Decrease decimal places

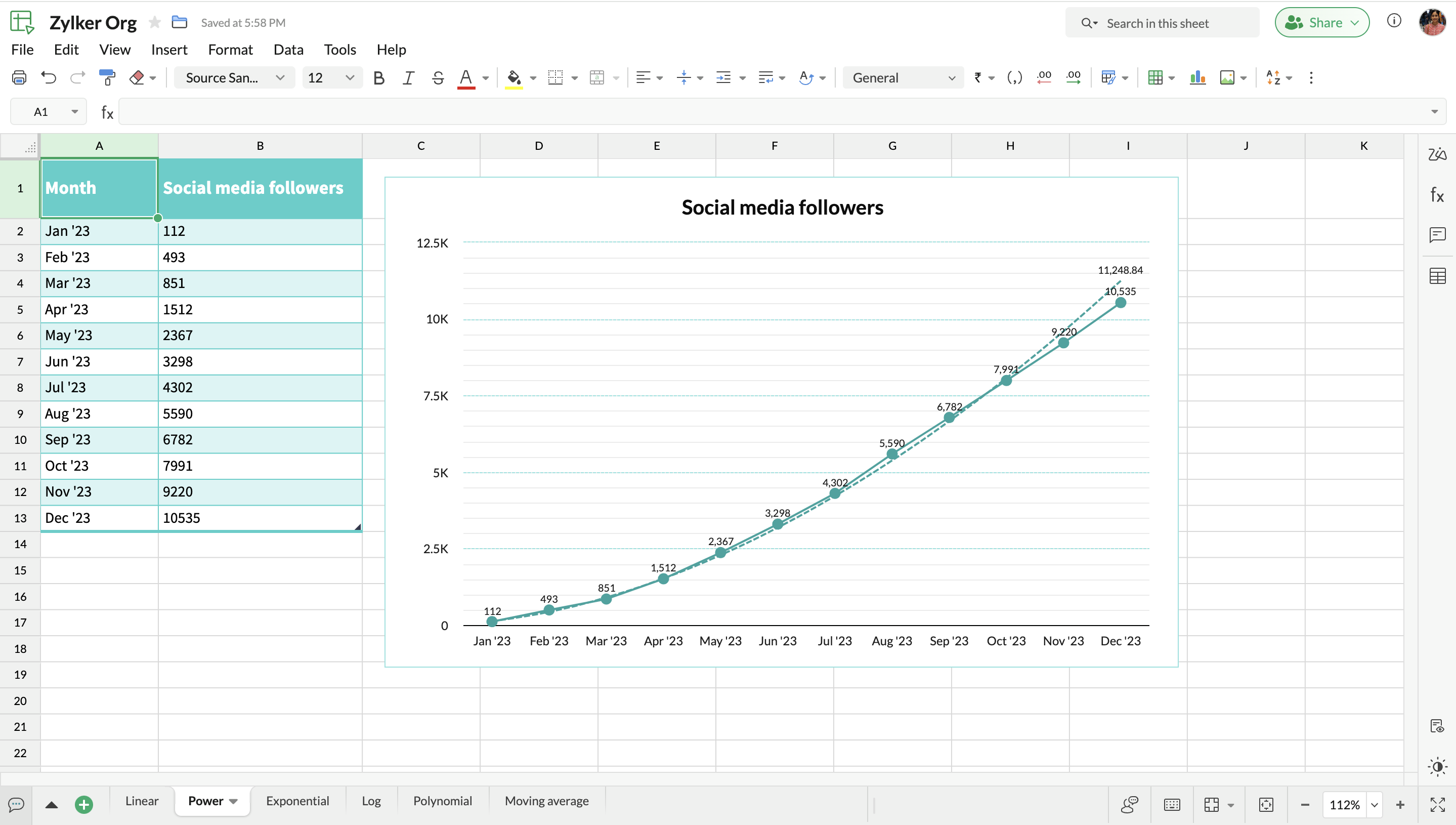pyautogui.click(x=1044, y=77)
